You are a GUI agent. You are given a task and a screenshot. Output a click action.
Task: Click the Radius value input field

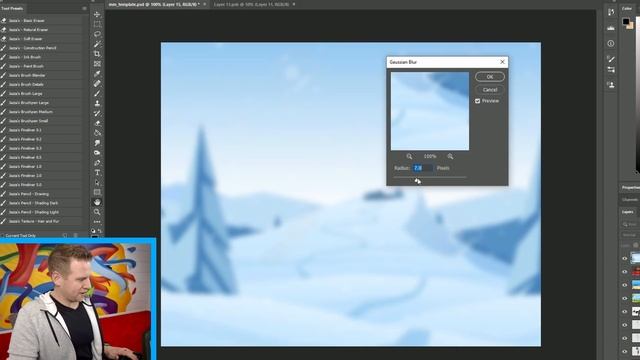click(x=422, y=168)
